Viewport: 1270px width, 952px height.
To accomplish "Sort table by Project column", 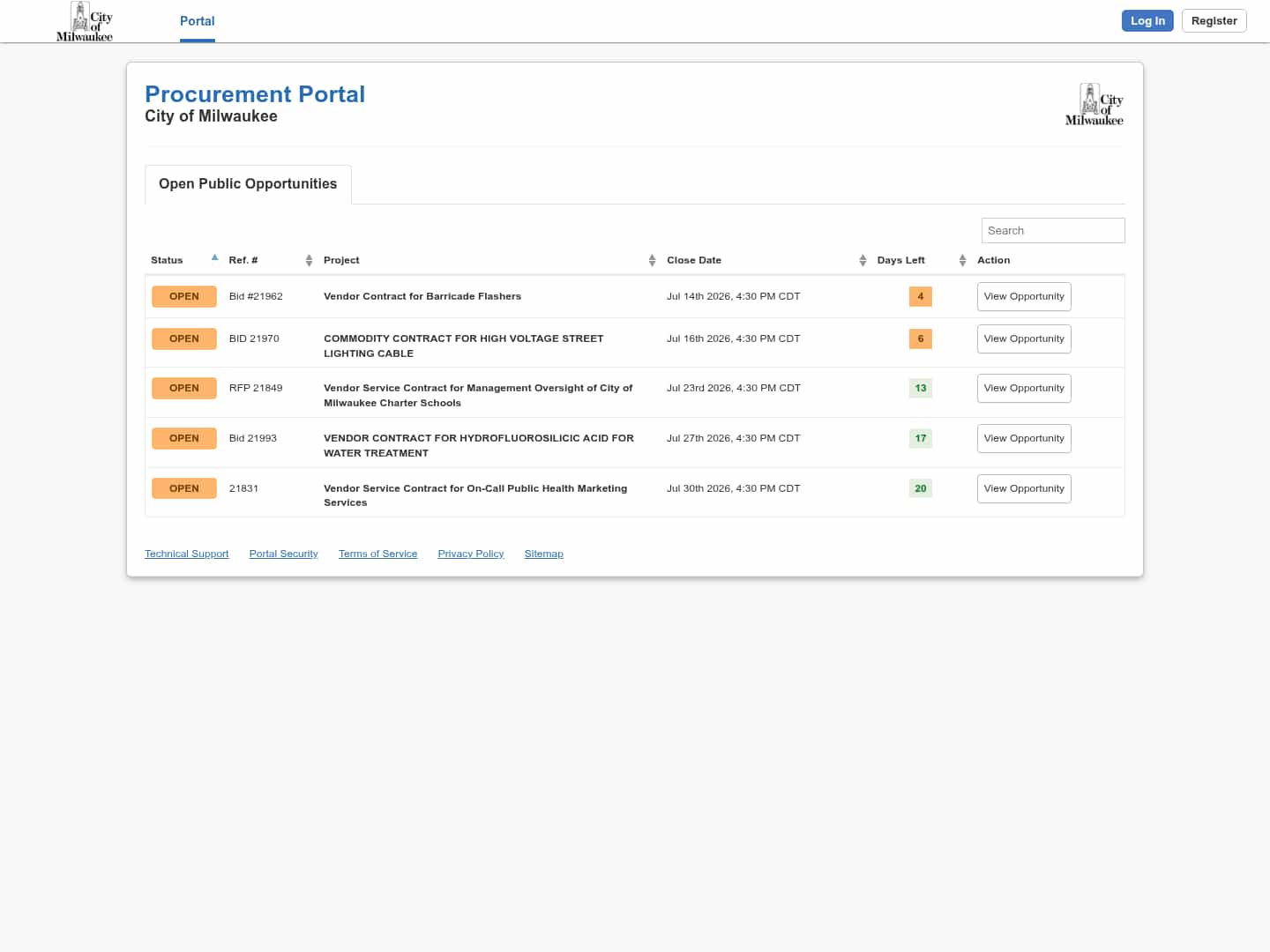I will point(489,260).
